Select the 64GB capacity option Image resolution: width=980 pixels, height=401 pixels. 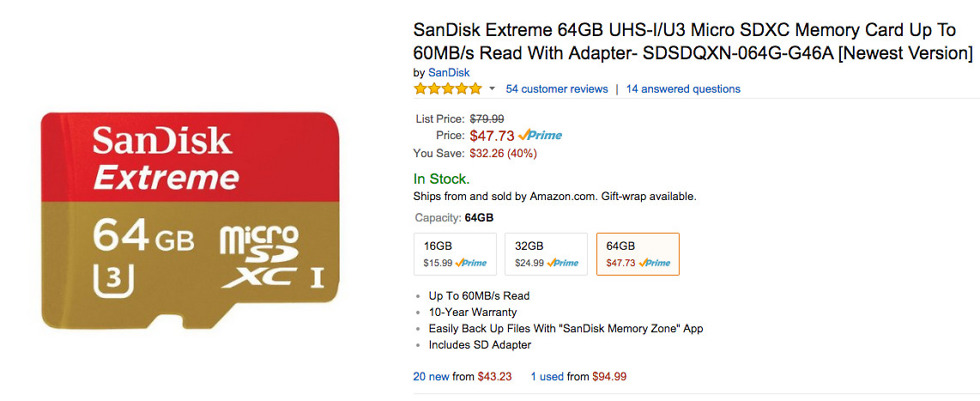[x=638, y=254]
